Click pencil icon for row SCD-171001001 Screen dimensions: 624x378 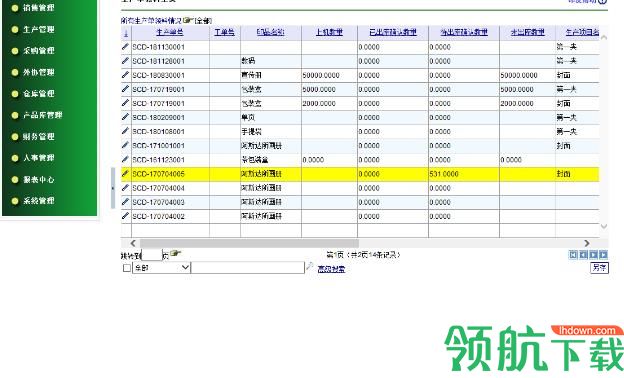[x=125, y=146]
